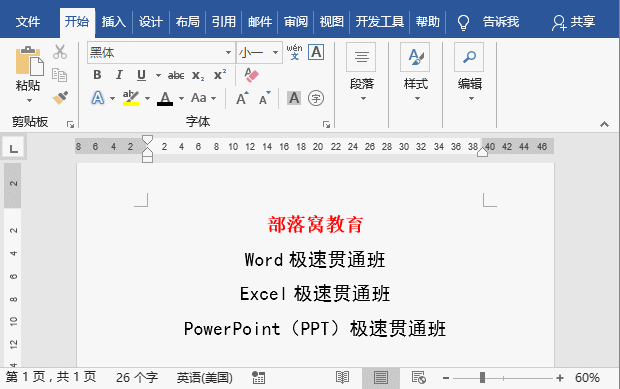Clear all formatting with eraser icon
Screen dimensions: 620x389
pos(251,75)
